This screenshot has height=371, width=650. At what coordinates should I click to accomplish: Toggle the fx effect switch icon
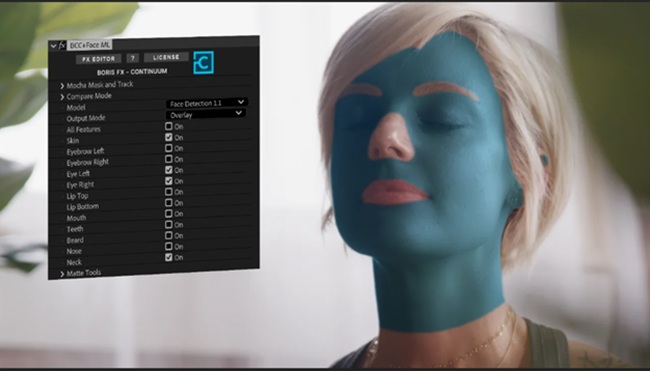62,45
